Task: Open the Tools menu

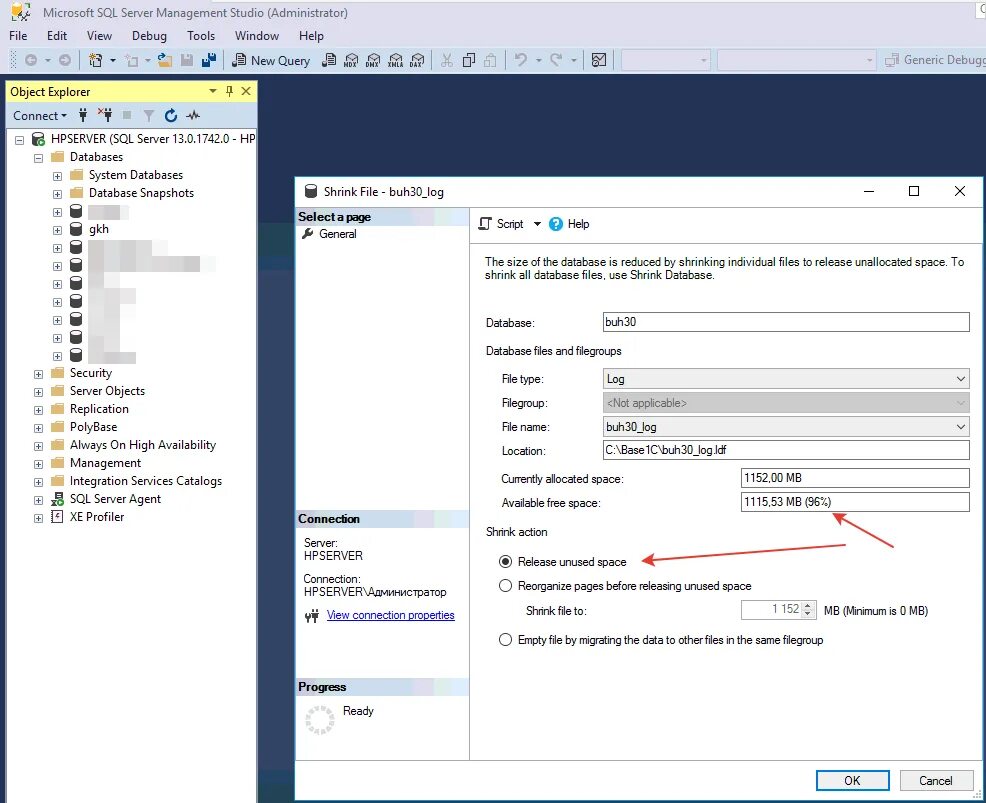Action: coord(201,36)
